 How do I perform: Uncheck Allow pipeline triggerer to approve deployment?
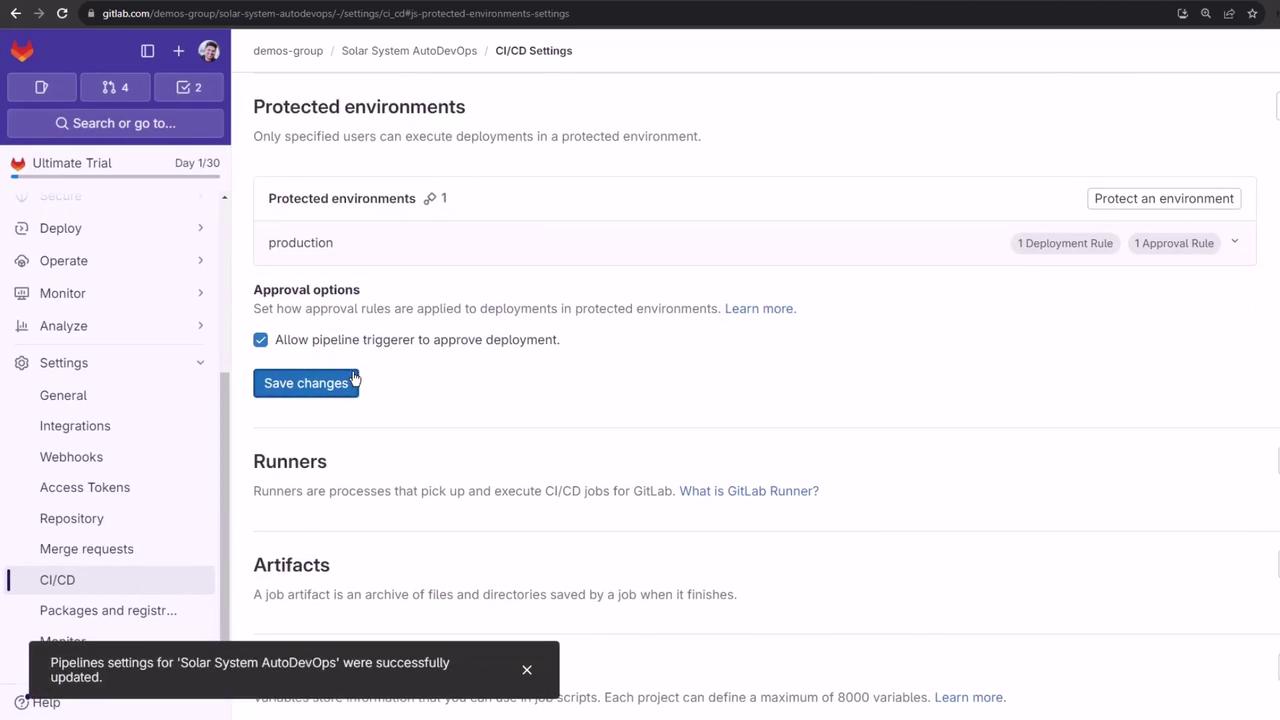(261, 340)
